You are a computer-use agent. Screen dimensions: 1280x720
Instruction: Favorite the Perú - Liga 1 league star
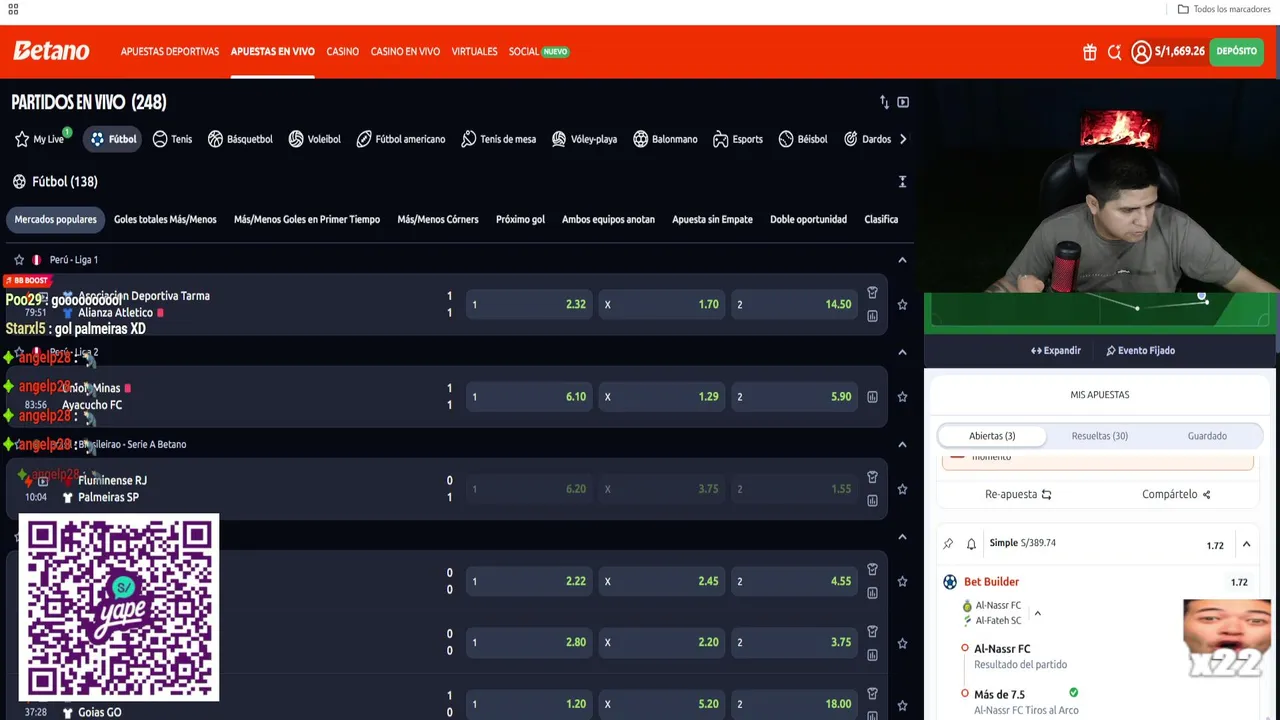point(19,260)
